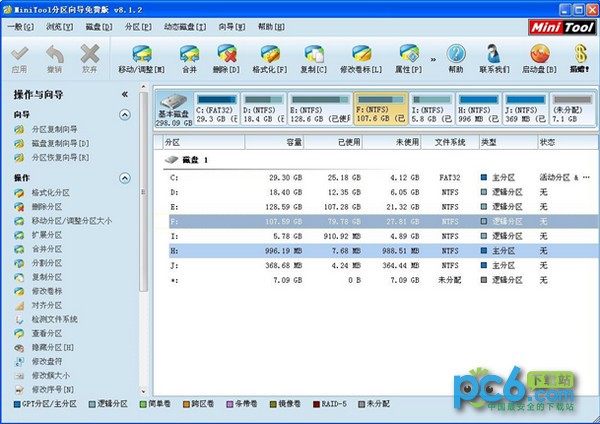
Task: Click the Format (格式化) toolbar icon
Action: (x=270, y=54)
